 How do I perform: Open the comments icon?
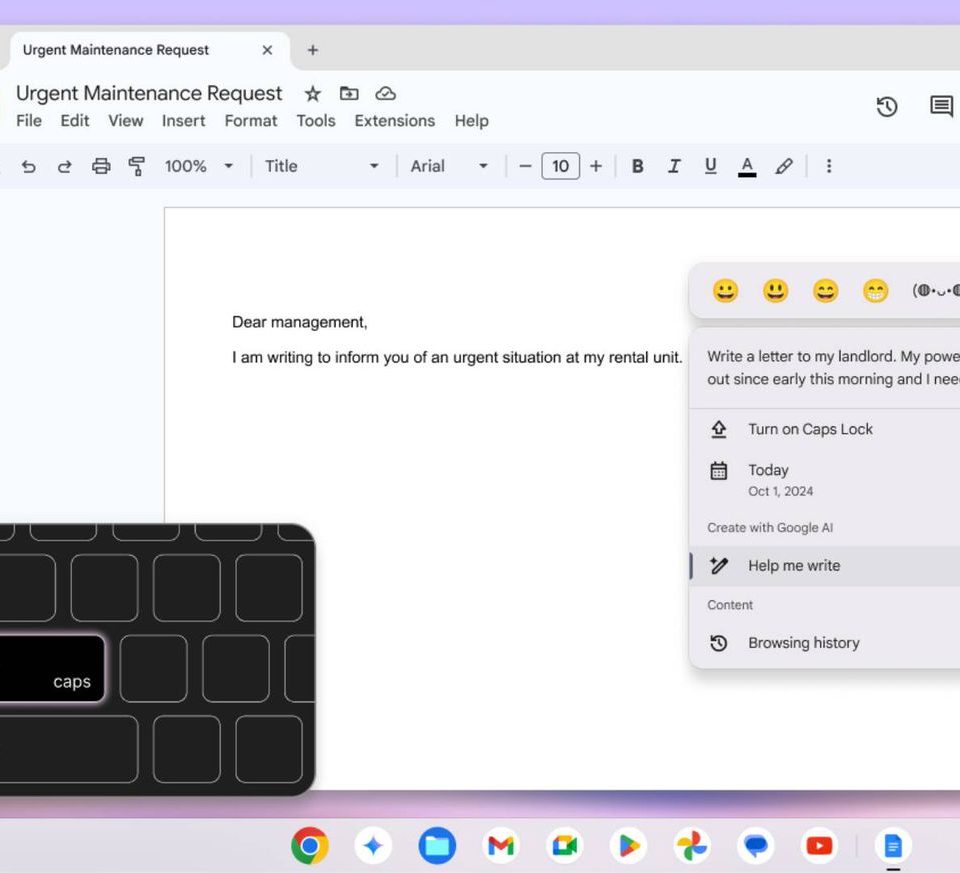[940, 107]
